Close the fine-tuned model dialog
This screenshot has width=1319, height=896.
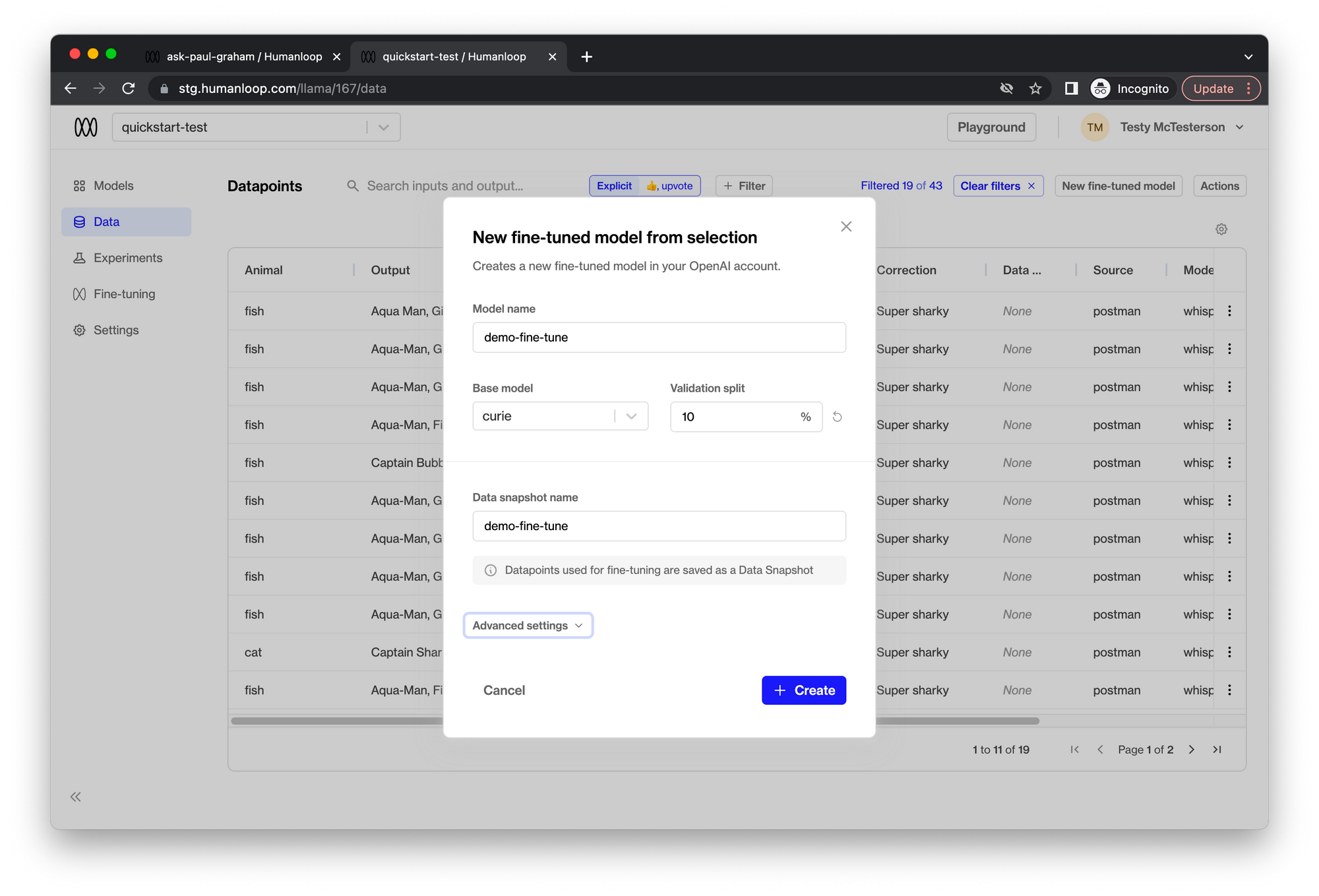(846, 227)
